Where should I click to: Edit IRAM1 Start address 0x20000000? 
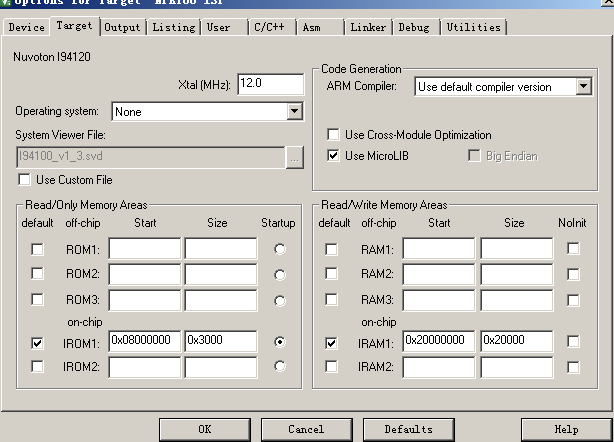[439, 341]
